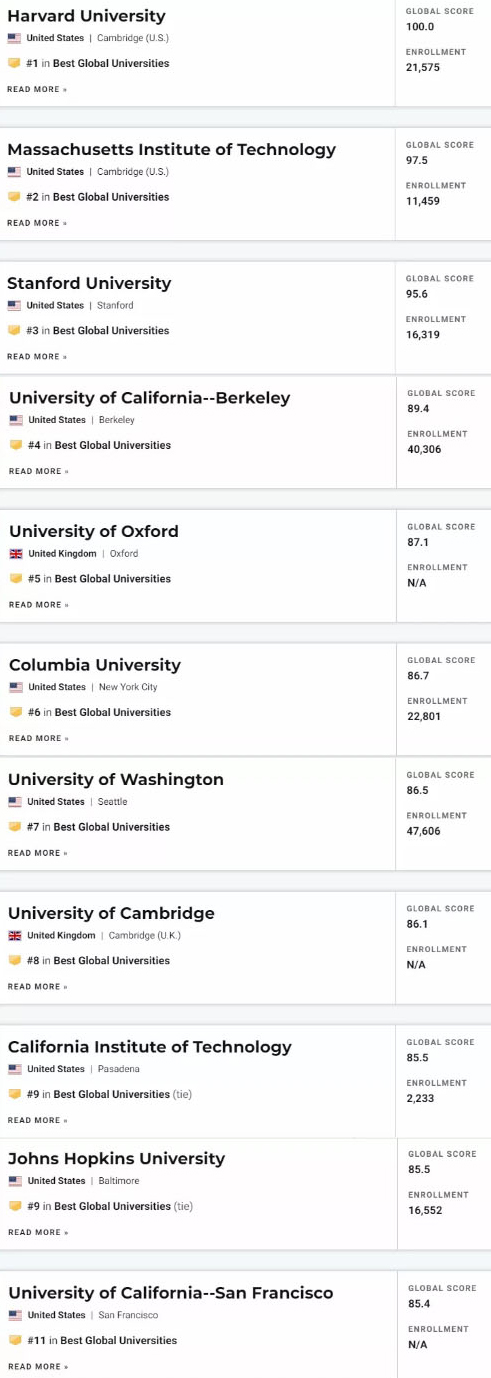The height and width of the screenshot is (1378, 491).
Task: Select Read More under University of Washington
Action: click(38, 853)
